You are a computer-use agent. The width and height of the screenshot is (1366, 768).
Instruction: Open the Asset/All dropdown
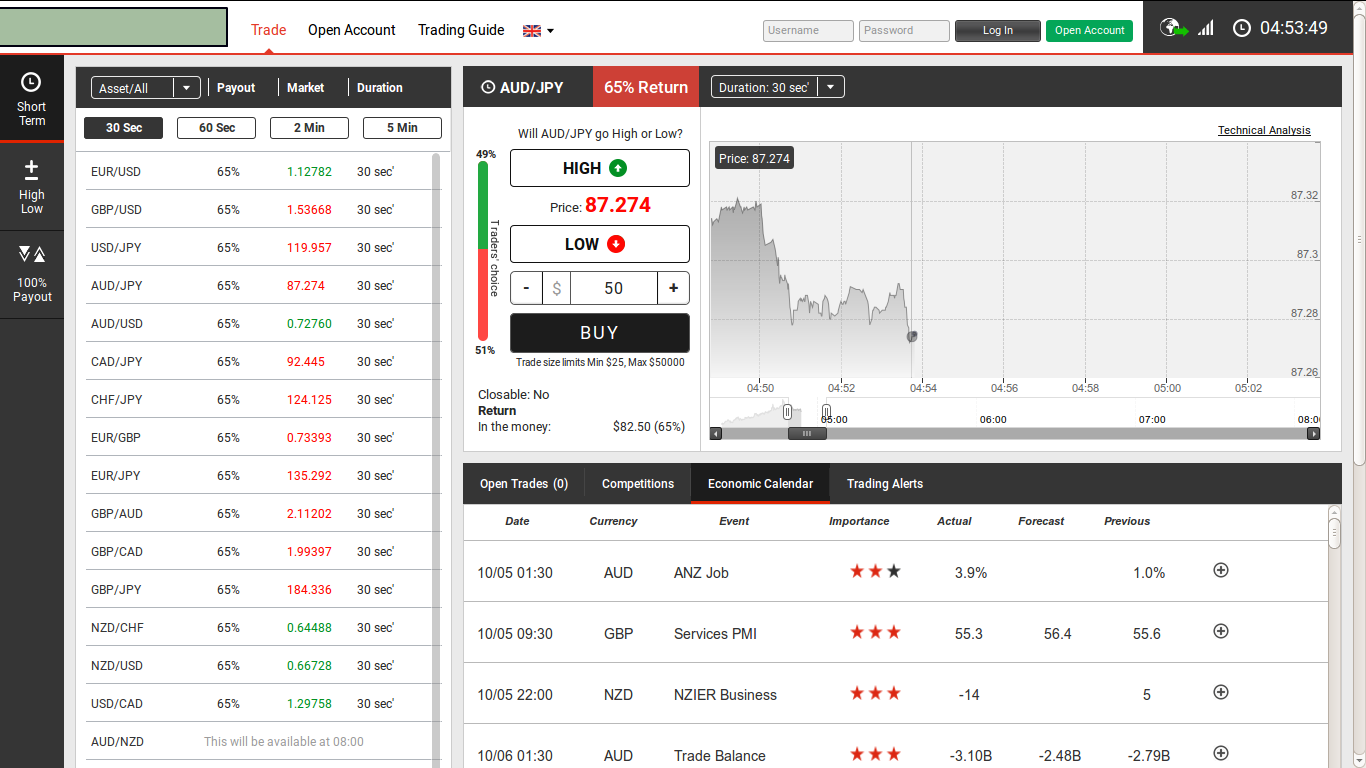pos(146,88)
